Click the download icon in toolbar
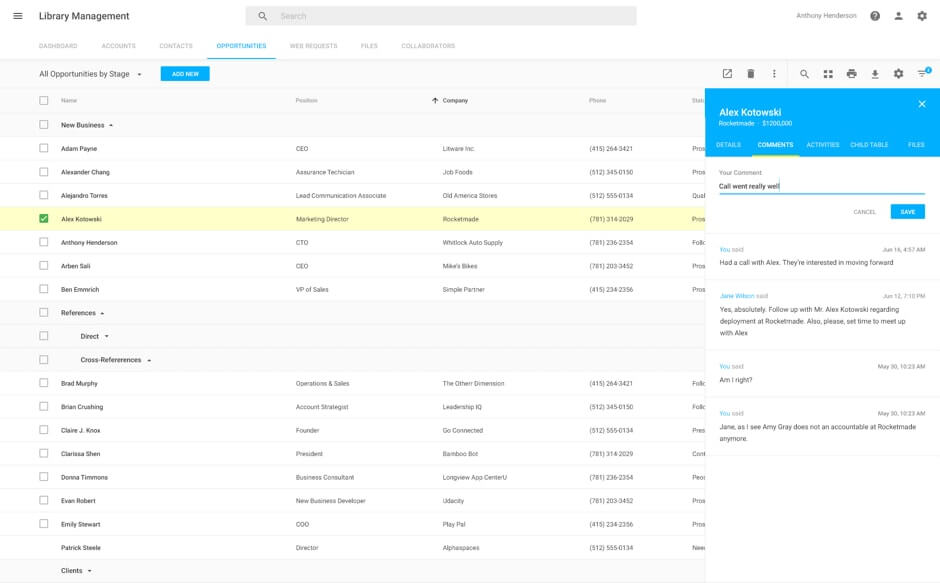 click(875, 74)
